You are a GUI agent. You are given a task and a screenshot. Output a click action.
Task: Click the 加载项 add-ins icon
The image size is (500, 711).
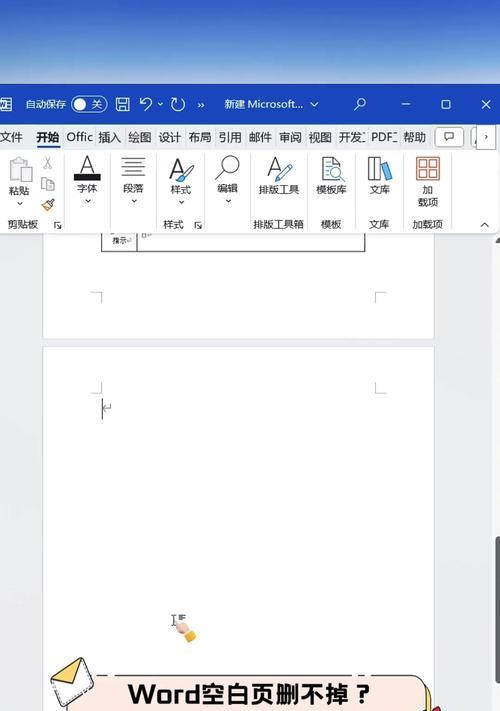coord(428,168)
